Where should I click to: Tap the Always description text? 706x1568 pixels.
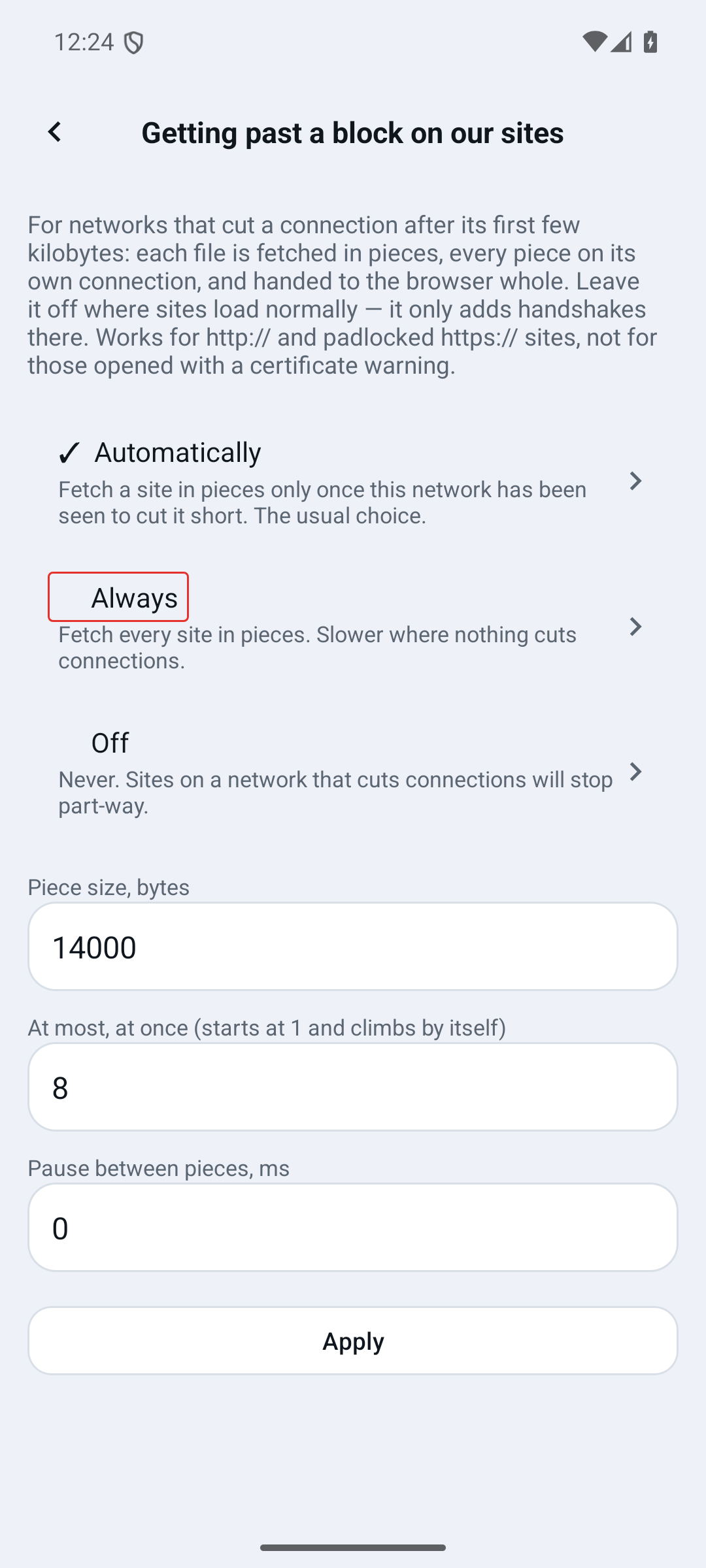(318, 647)
